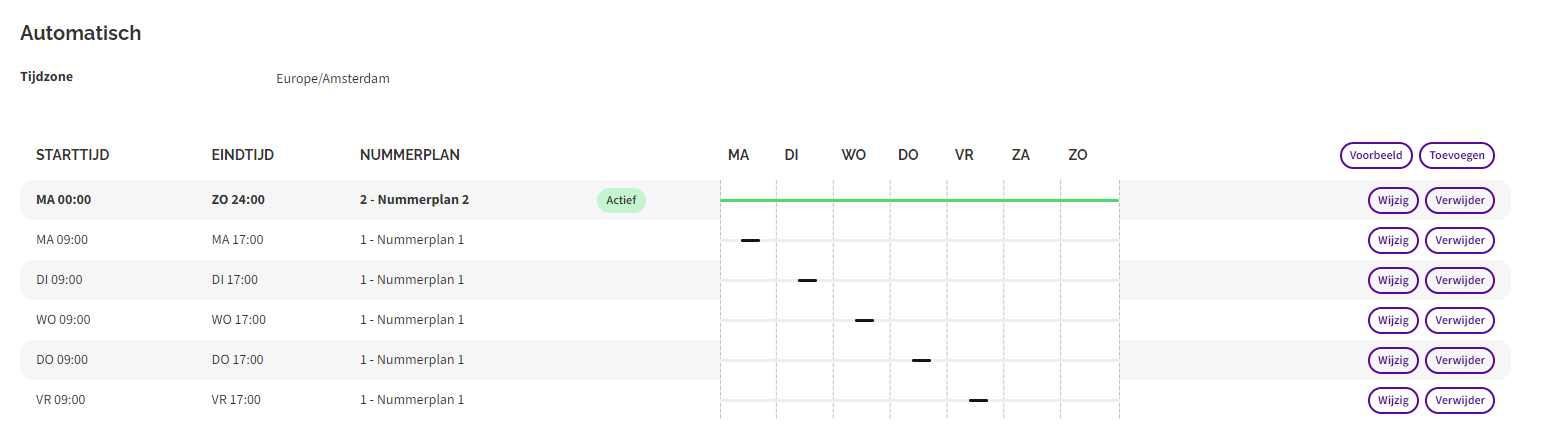Viewport: 1543px width, 444px height.
Task: Choose Wijzig on the DO 09:00 row
Action: (x=1393, y=360)
